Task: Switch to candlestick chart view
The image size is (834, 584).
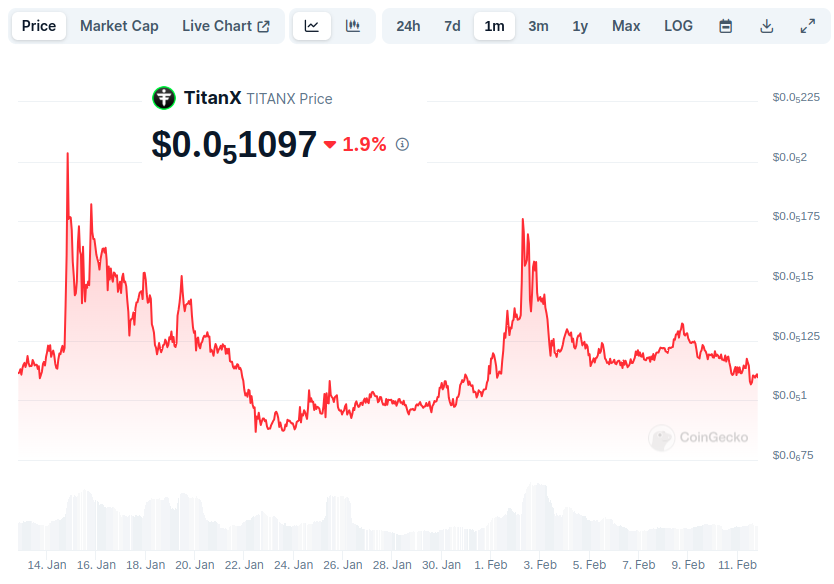Action: [353, 26]
